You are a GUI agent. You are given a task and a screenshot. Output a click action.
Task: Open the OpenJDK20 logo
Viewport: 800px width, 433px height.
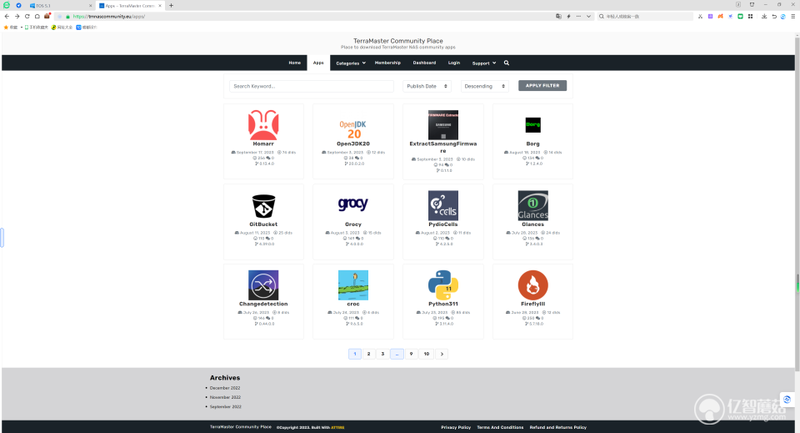[x=353, y=130]
